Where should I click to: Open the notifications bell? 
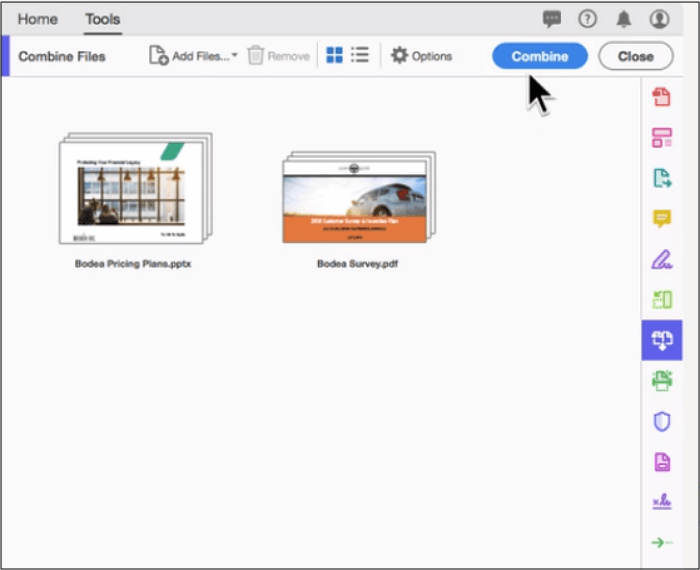(x=624, y=19)
